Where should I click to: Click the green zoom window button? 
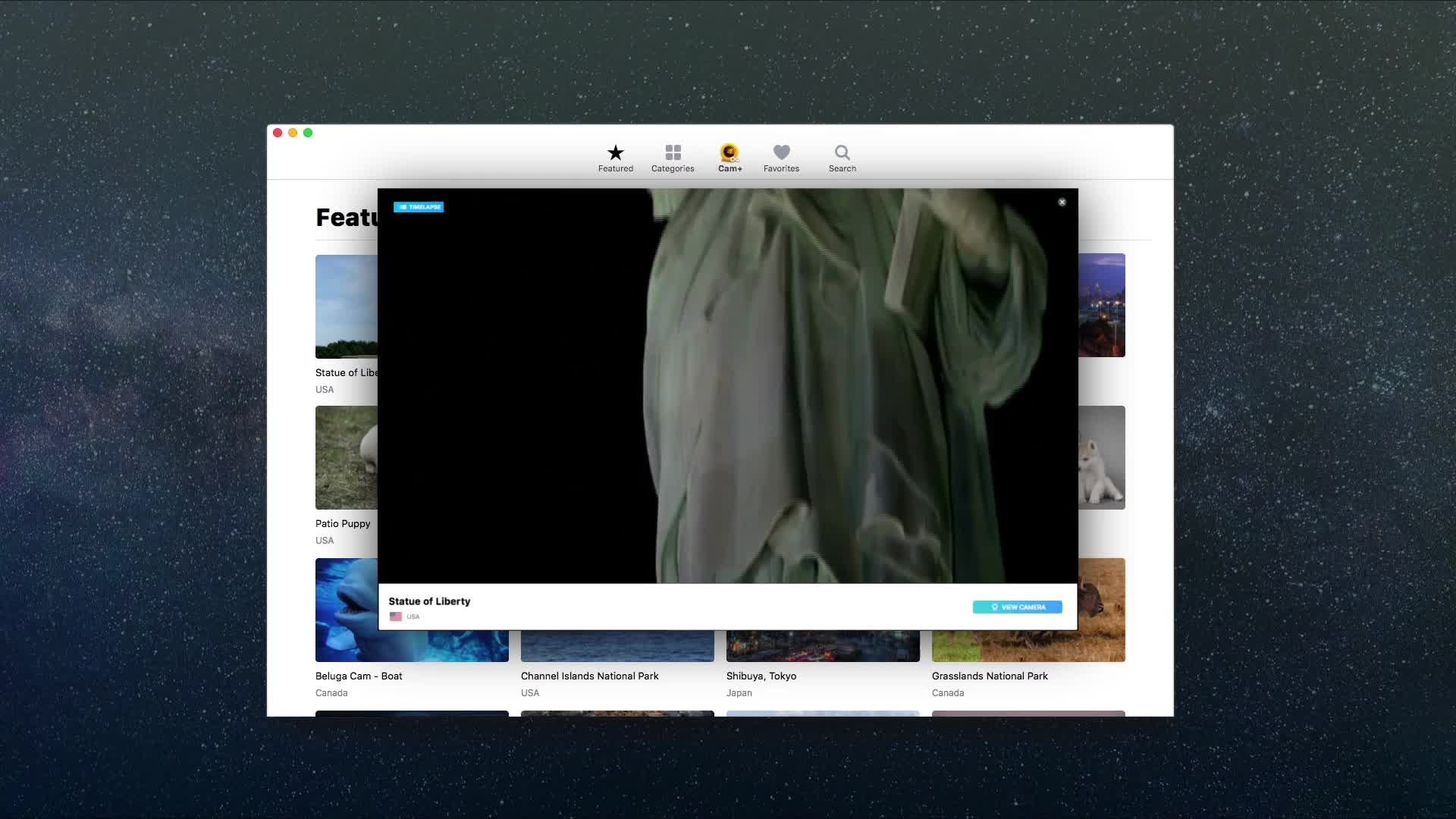pos(308,133)
